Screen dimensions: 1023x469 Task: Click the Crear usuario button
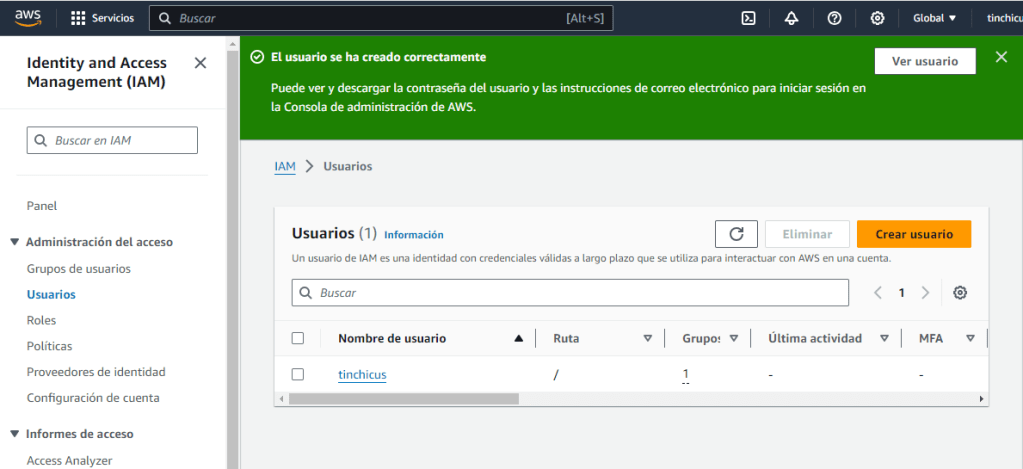[x=913, y=234]
